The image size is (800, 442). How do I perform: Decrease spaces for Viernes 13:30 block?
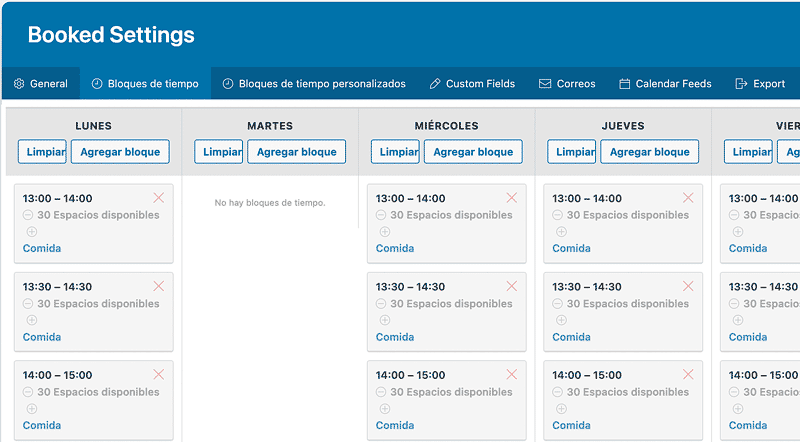(734, 304)
